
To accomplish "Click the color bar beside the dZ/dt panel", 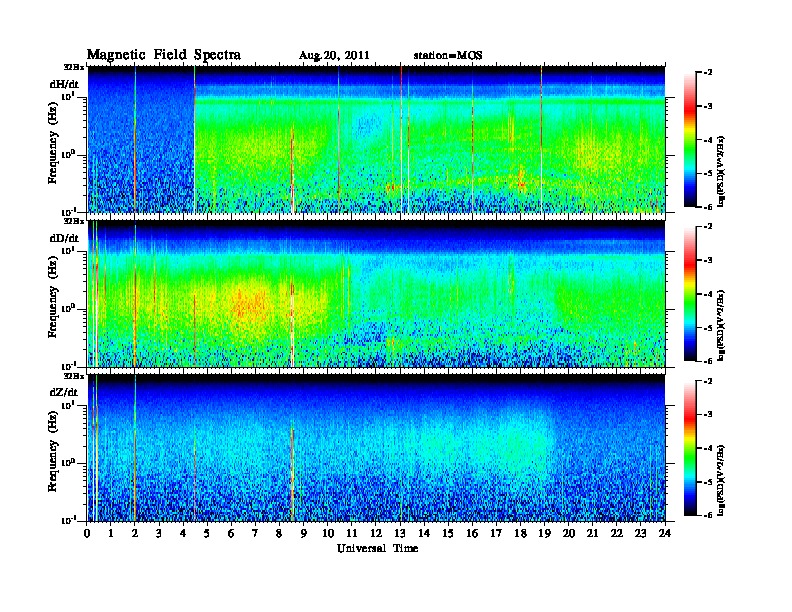I will pos(690,448).
